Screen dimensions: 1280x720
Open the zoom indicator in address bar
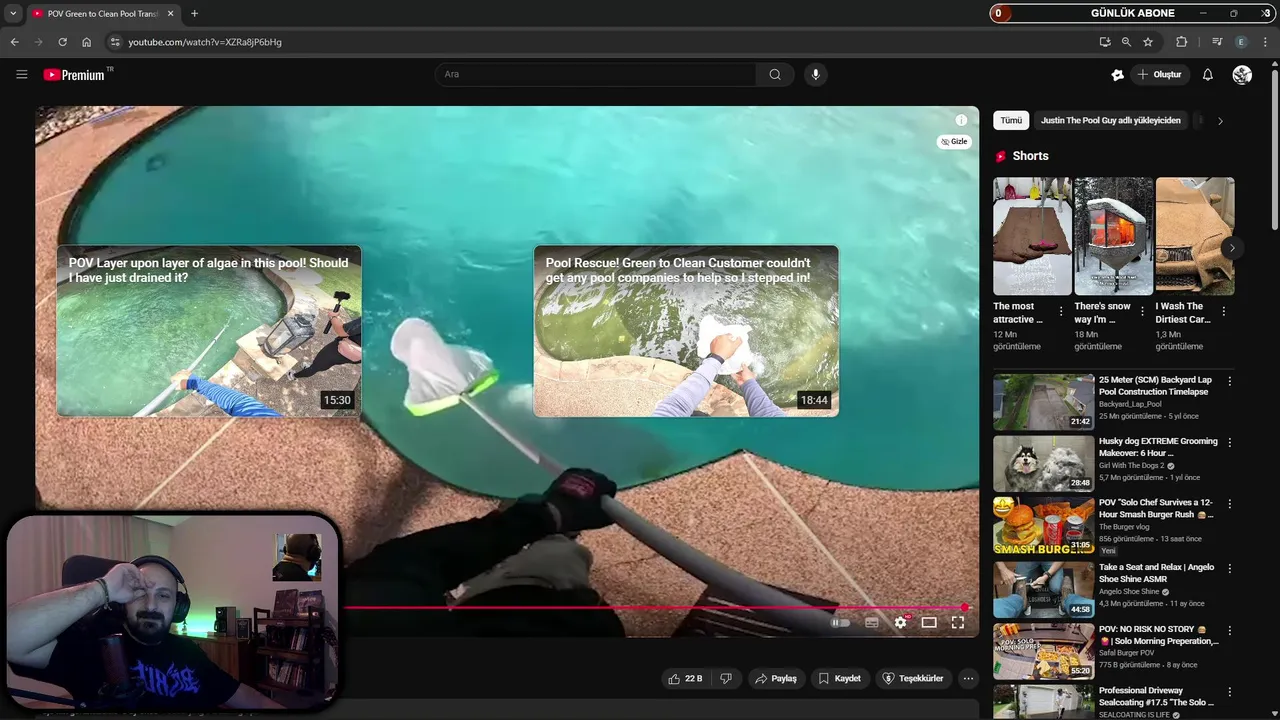click(1126, 42)
